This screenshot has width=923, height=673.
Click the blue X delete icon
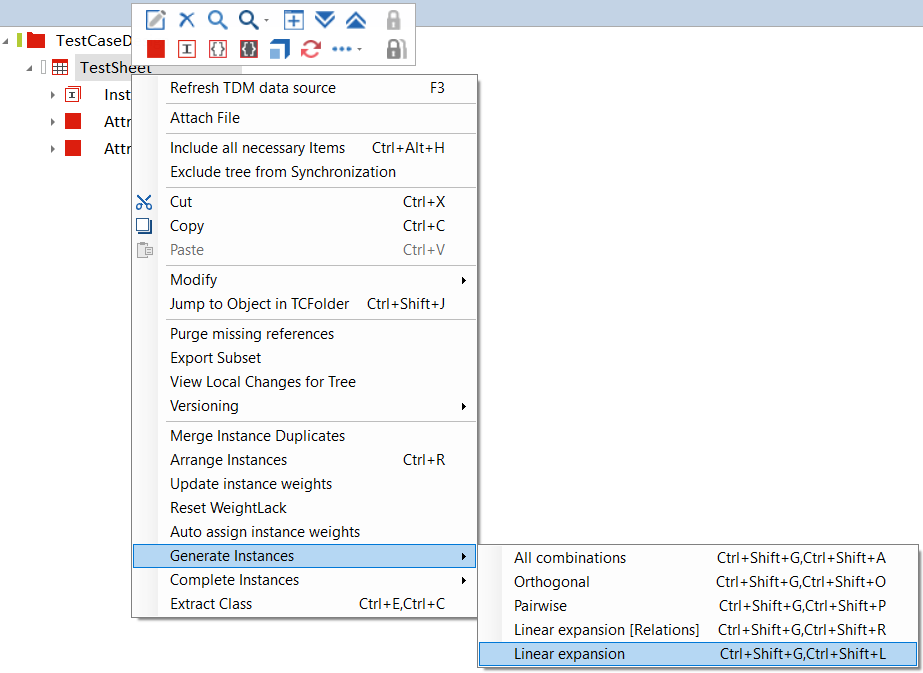187,19
